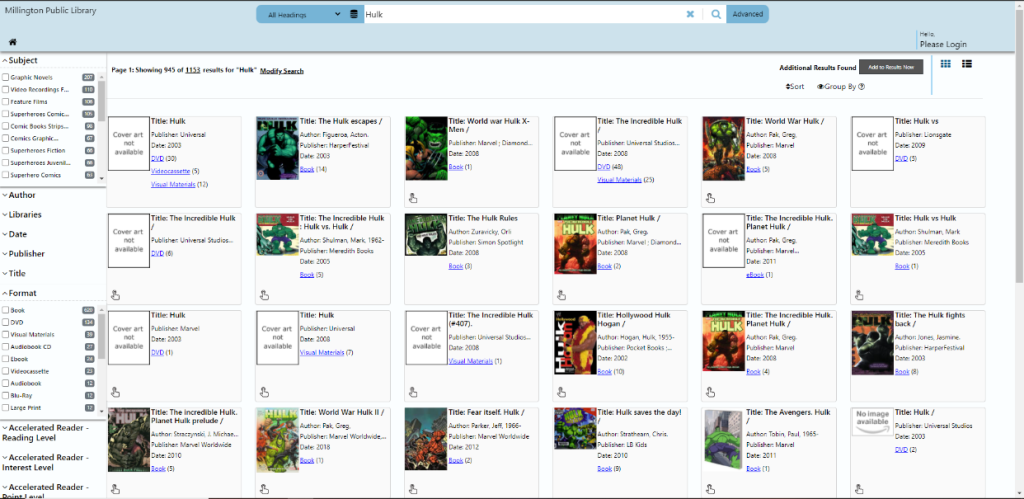Click the home icon
1024x499 pixels.
[x=13, y=42]
